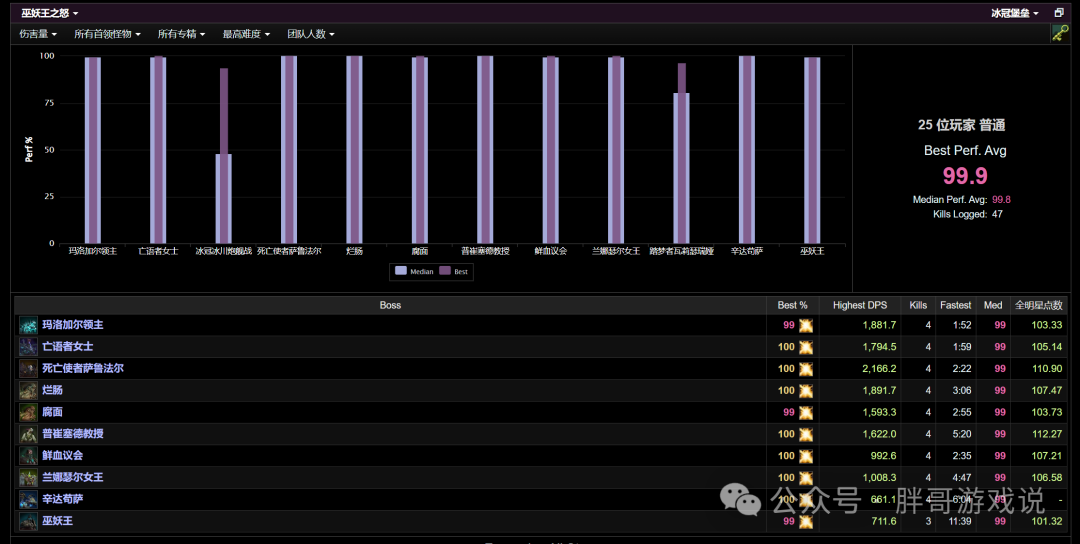The height and width of the screenshot is (544, 1080).
Task: Open the 冰冠堡垒 raid zone dropdown
Action: (x=1015, y=13)
